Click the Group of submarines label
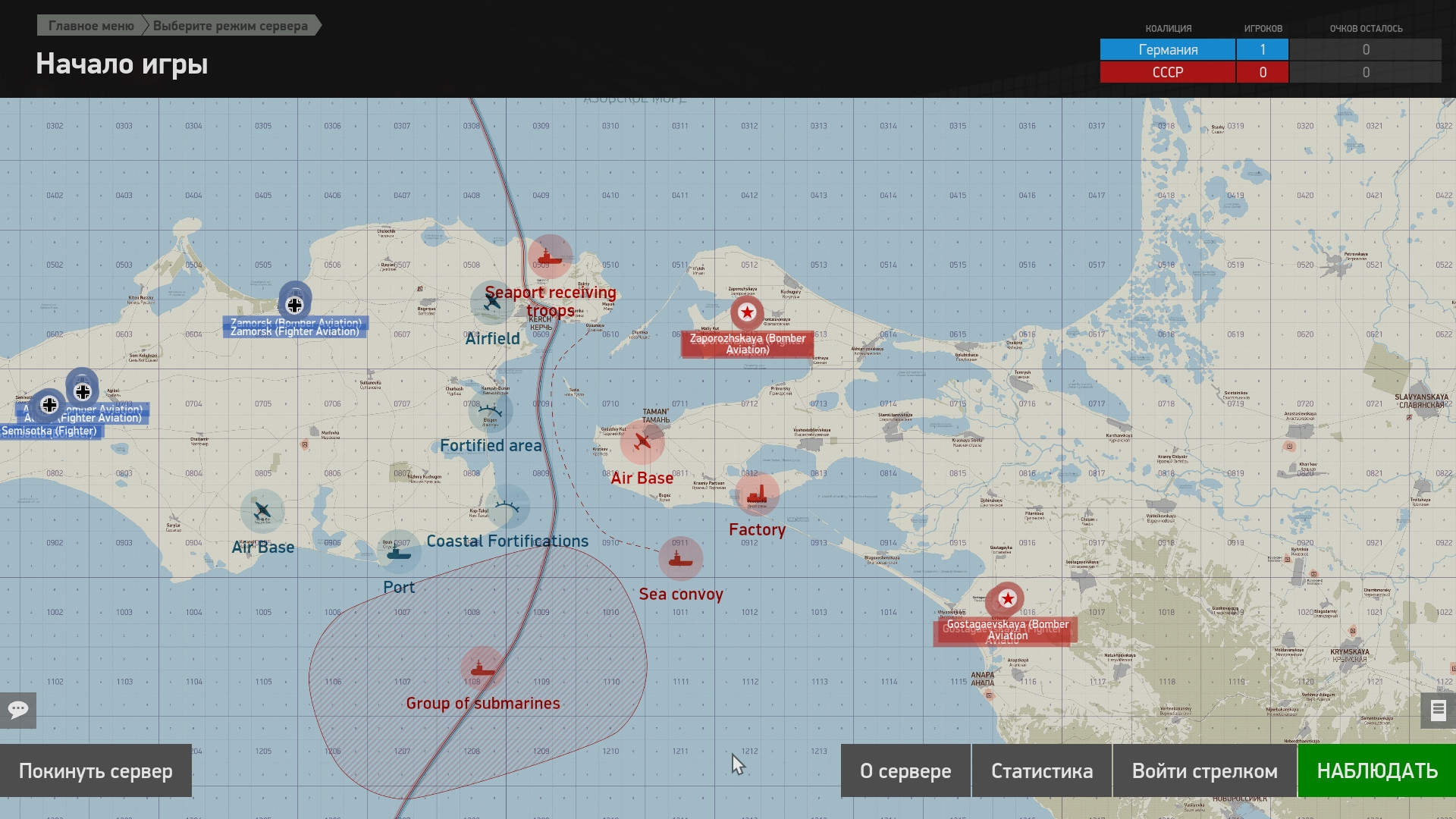The height and width of the screenshot is (819, 1456). click(483, 704)
